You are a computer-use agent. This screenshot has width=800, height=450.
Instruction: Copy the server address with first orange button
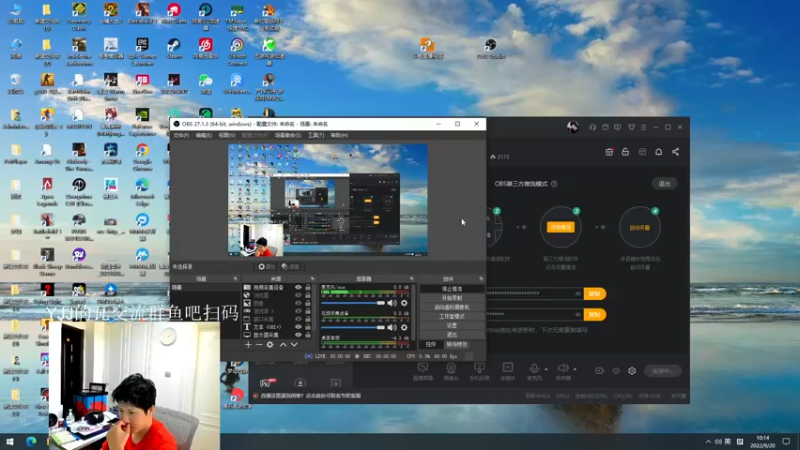(594, 294)
